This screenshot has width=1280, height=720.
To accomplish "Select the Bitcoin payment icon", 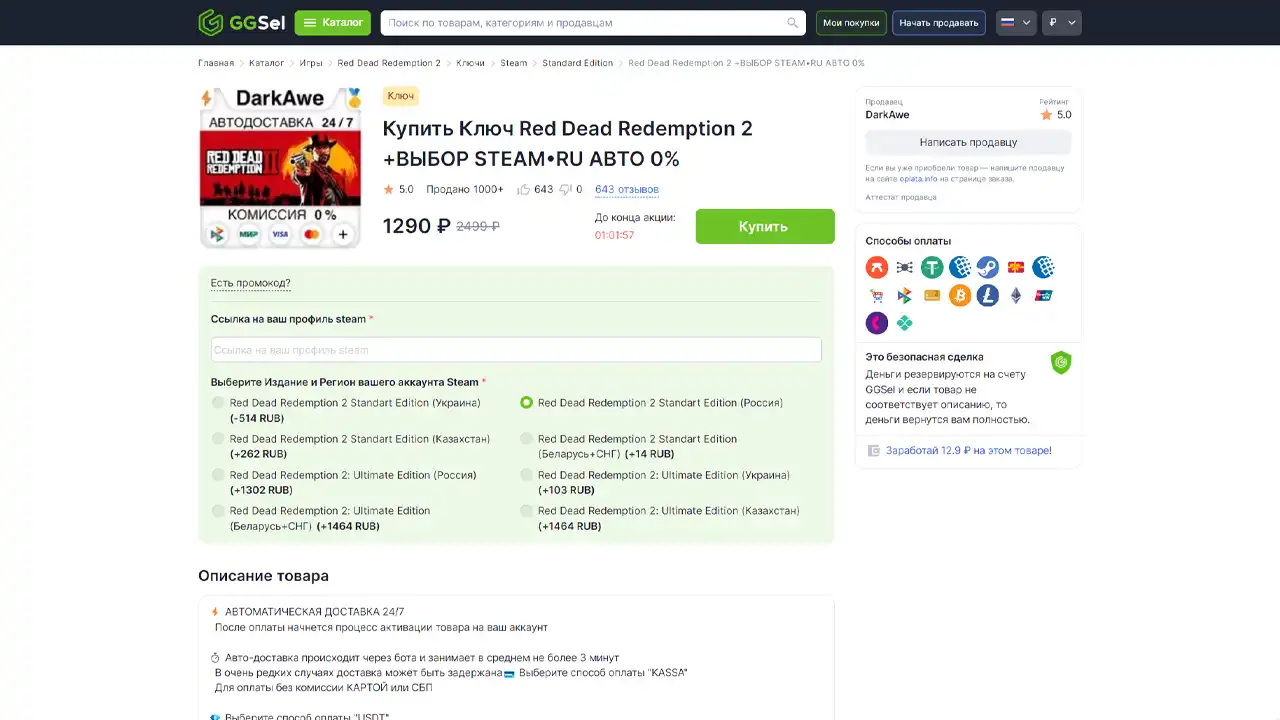I will point(960,295).
